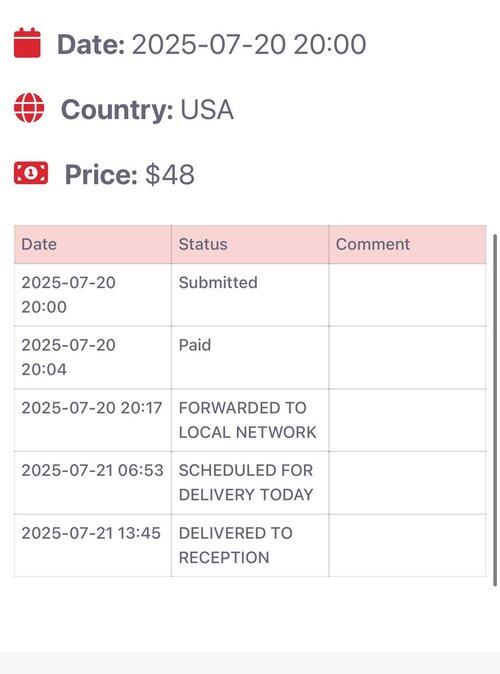This screenshot has width=500, height=674.
Task: Click the Date column header
Action: [93, 244]
